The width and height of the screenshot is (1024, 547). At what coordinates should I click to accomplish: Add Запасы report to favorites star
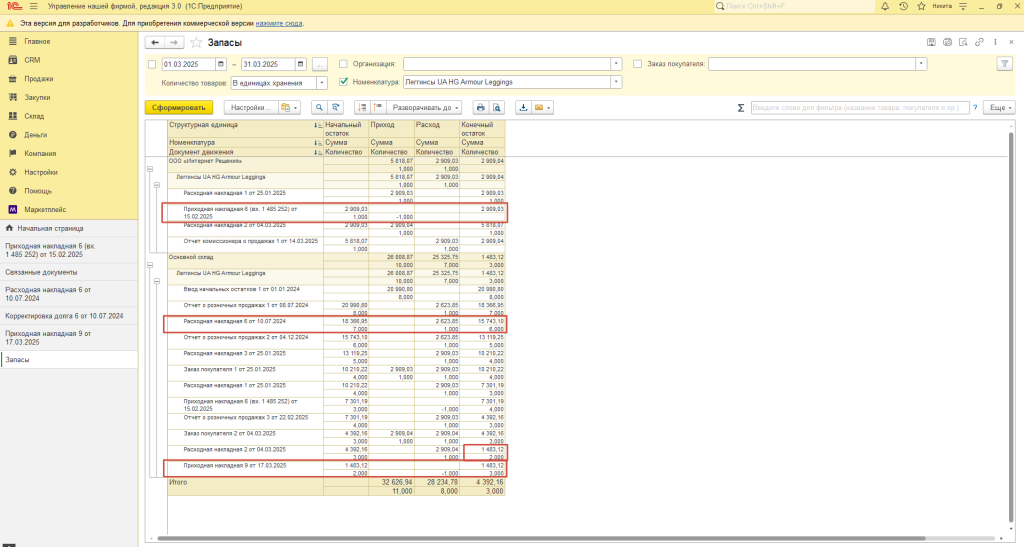click(196, 42)
